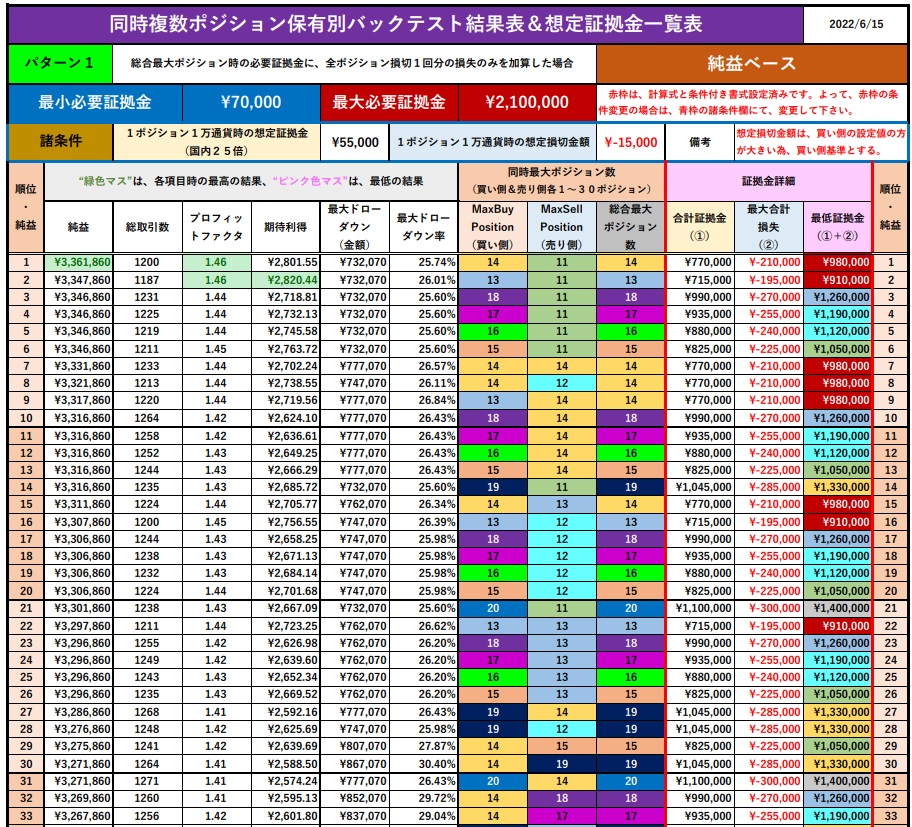The width and height of the screenshot is (912, 827).
Task: Click the MaxBuy Position column header
Action: (493, 227)
